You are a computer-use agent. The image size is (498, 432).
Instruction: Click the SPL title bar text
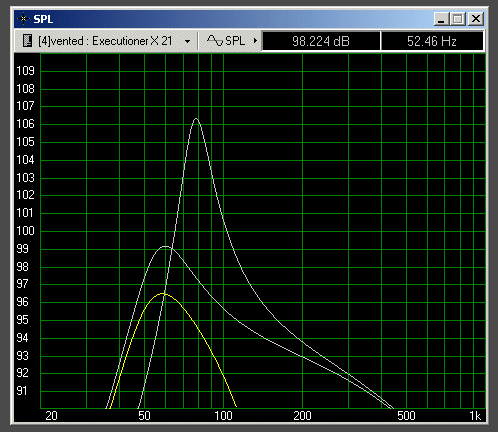tap(43, 19)
